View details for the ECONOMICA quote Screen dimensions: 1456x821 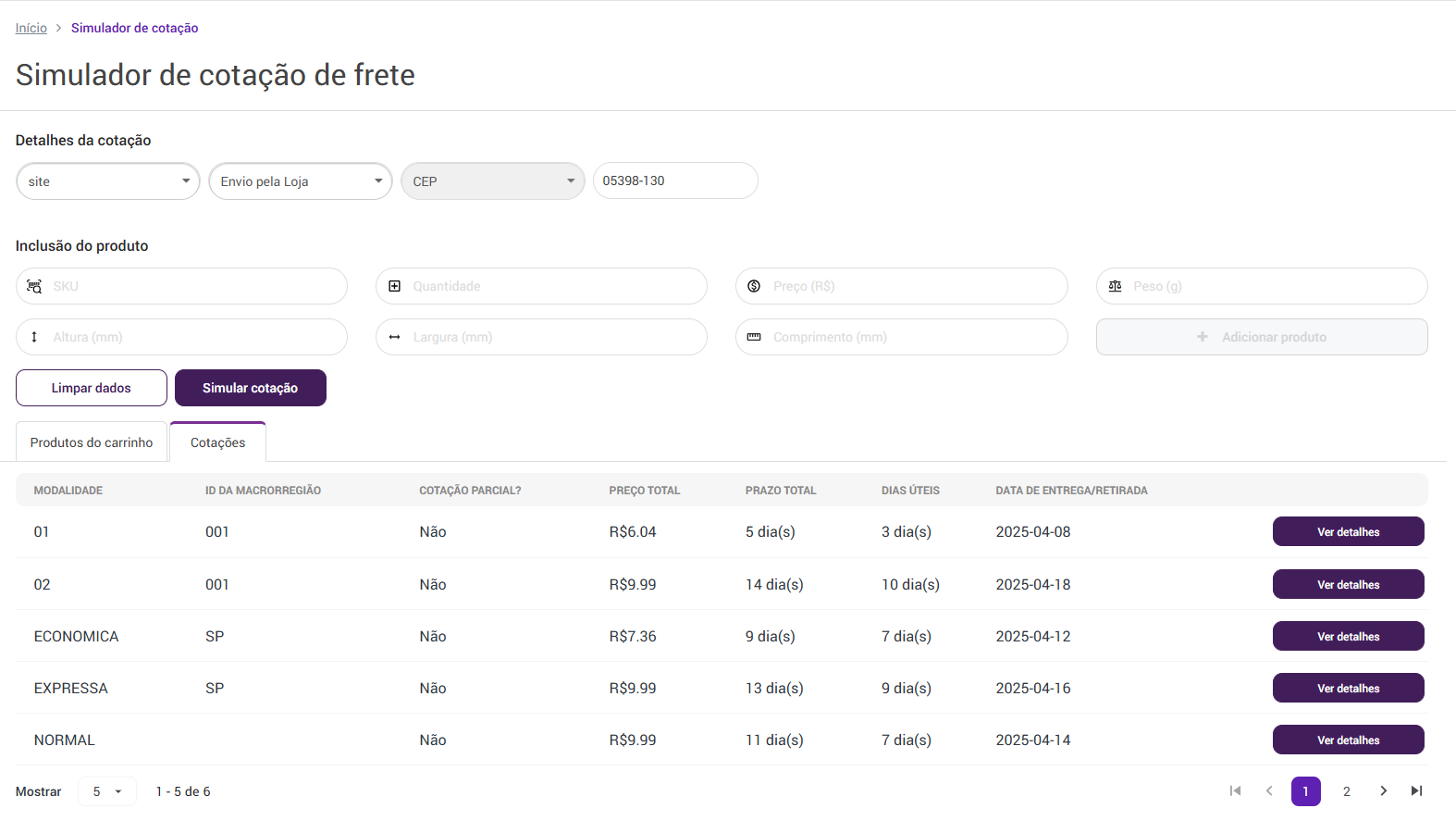tap(1348, 637)
